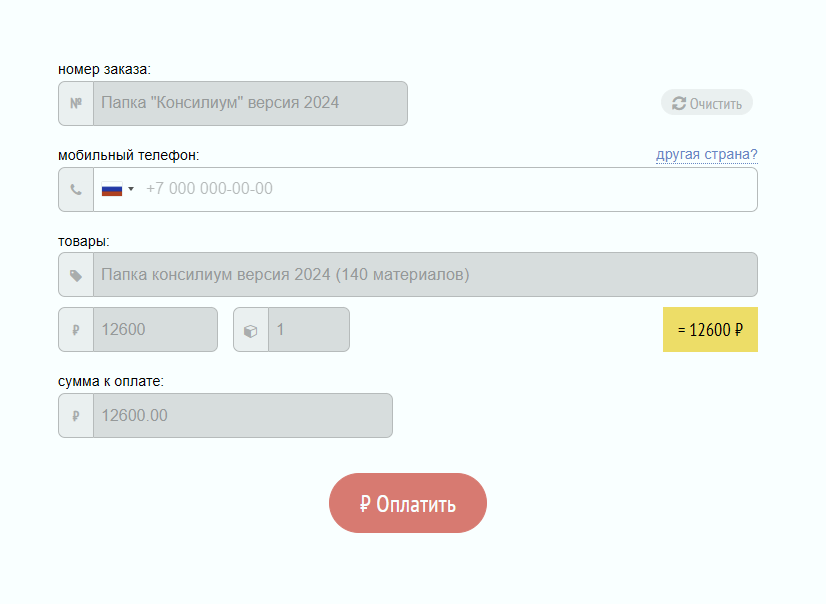Click the 'сумма к оплате:' label
This screenshot has height=604, width=826.
[x=111, y=381]
